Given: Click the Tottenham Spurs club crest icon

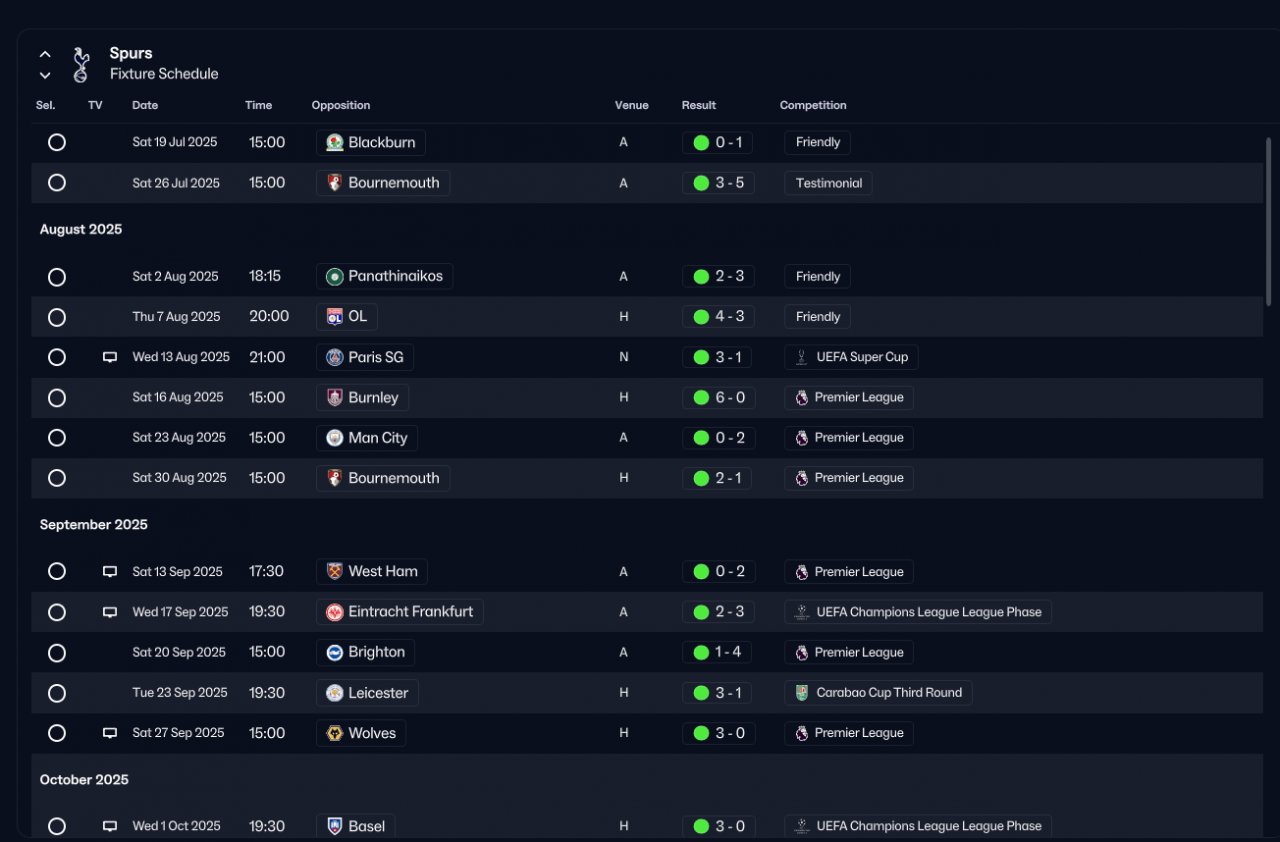Looking at the screenshot, I should (x=81, y=64).
